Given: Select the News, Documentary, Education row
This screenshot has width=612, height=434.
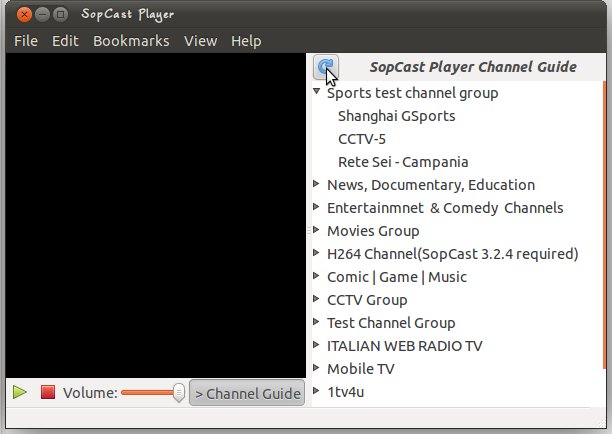Looking at the screenshot, I should (457, 185).
